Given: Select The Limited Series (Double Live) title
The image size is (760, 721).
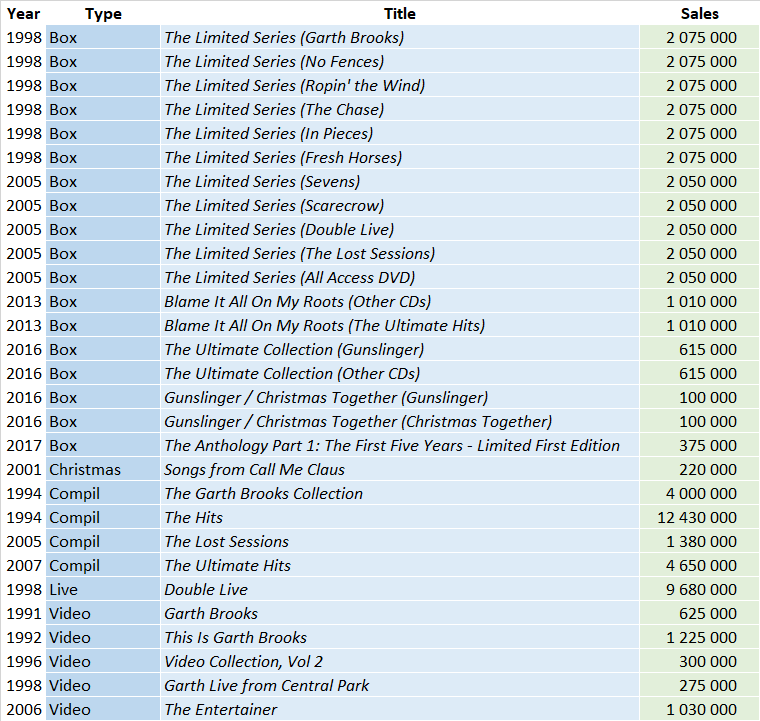Looking at the screenshot, I should pyautogui.click(x=279, y=230).
